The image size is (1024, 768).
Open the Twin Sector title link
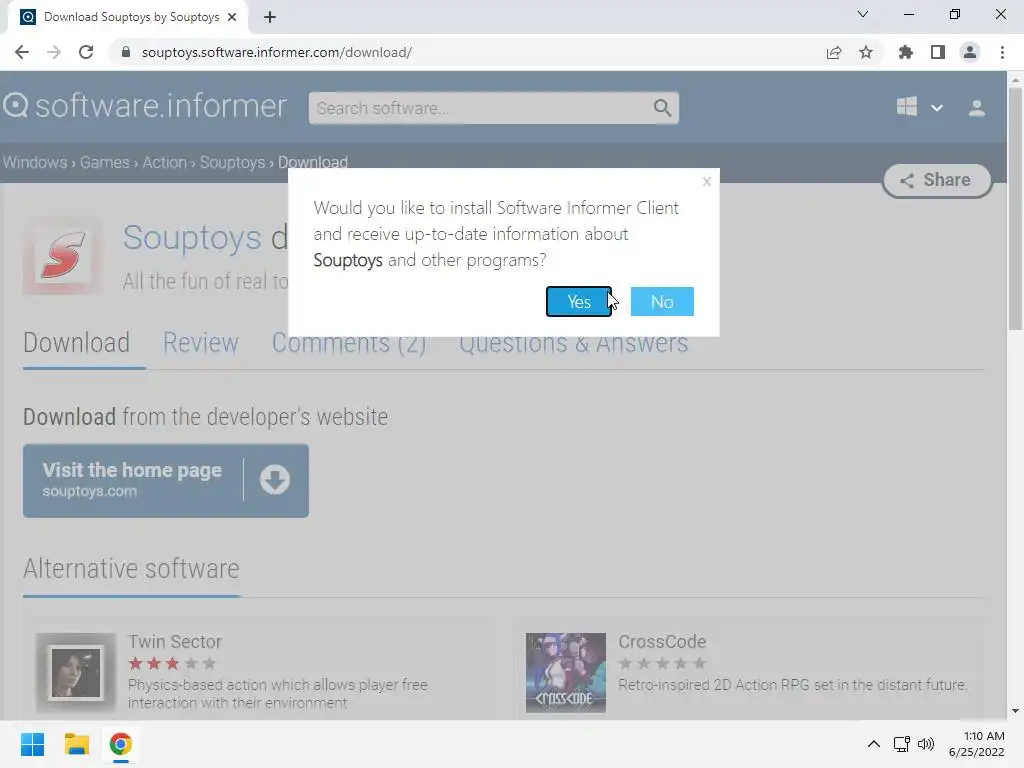click(175, 641)
